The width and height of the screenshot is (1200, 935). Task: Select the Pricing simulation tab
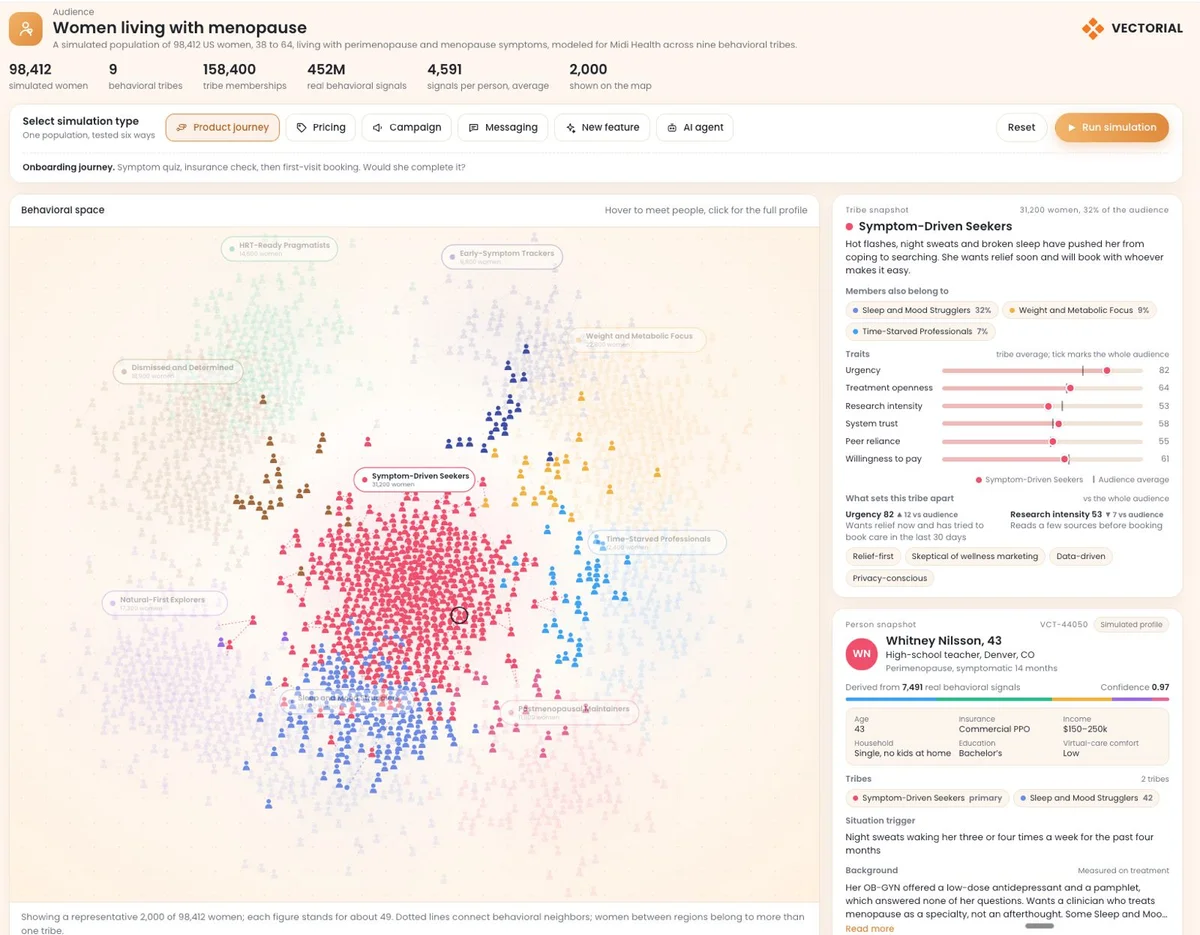click(321, 127)
